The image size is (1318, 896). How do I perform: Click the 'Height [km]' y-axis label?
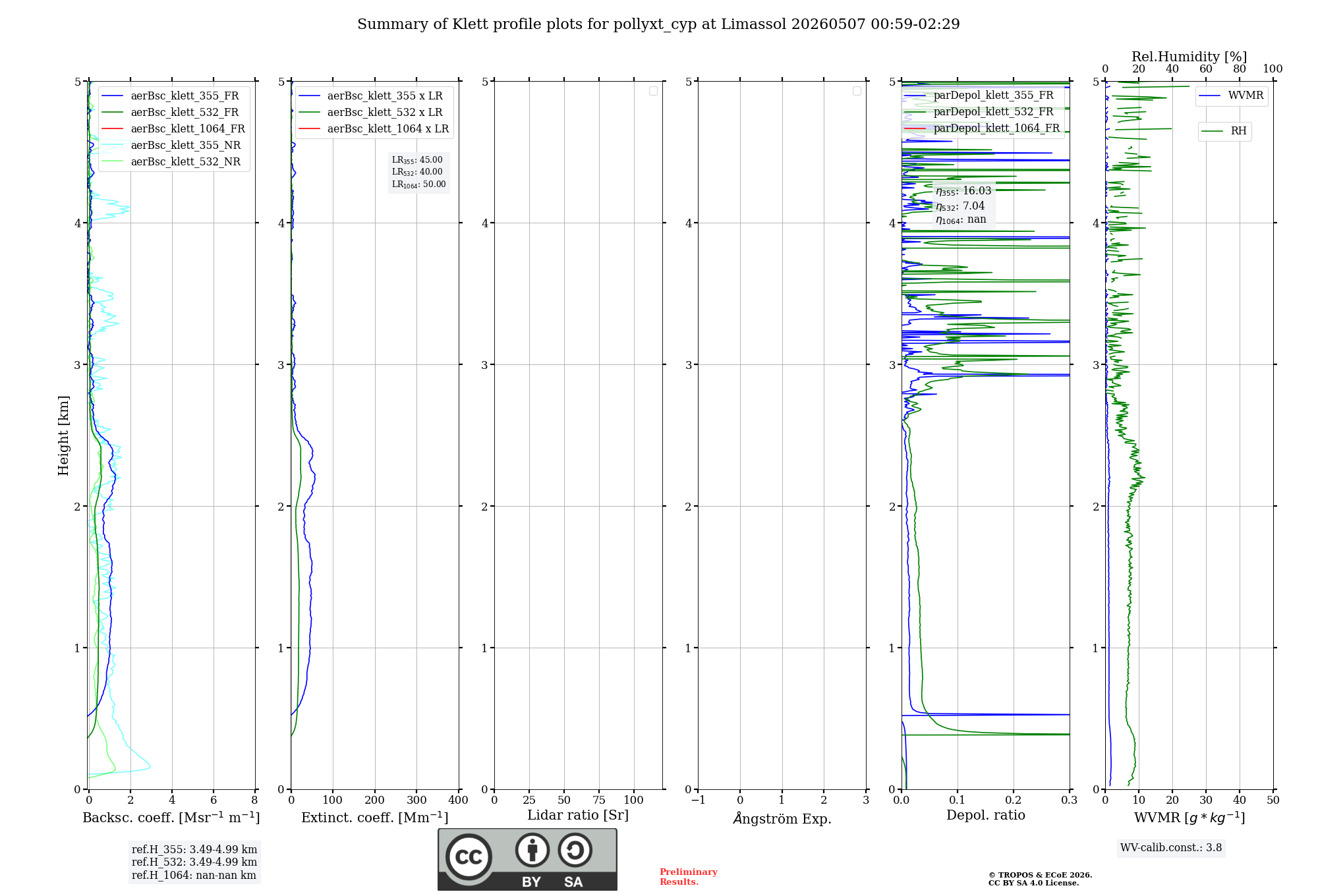click(x=63, y=435)
